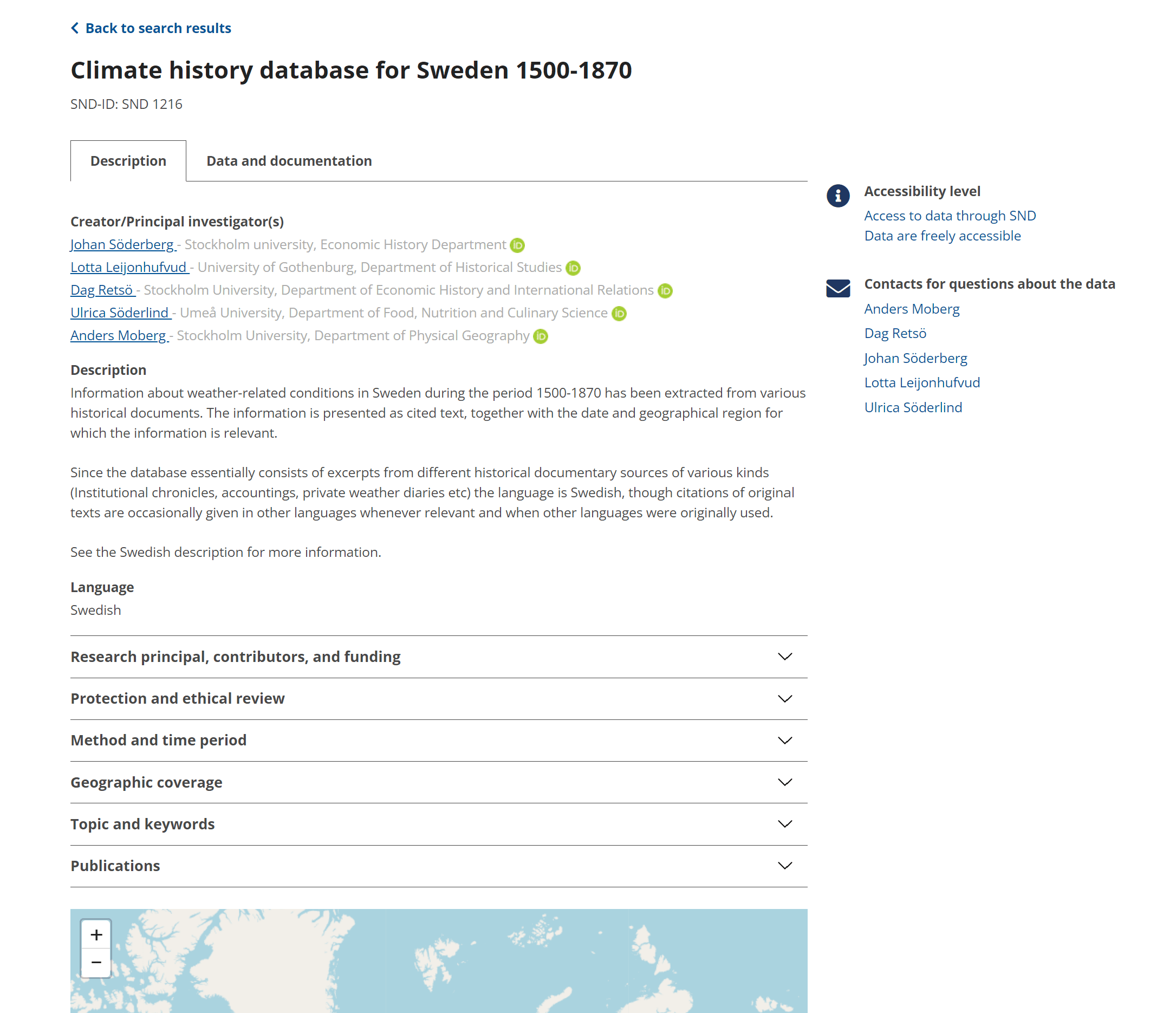The height and width of the screenshot is (1013, 1176).
Task: Zoom in on the map
Action: (96, 934)
